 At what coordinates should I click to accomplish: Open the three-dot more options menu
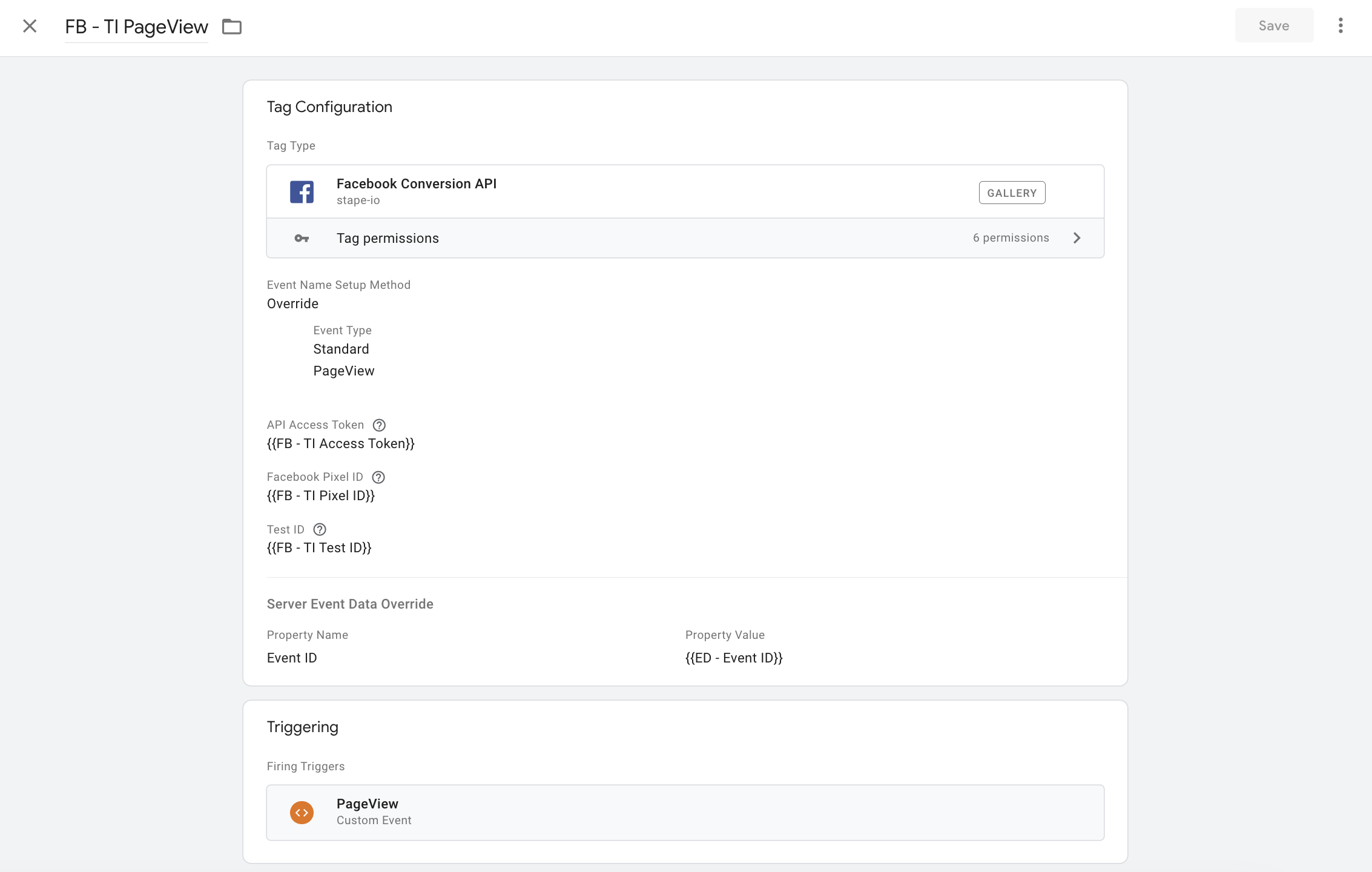(x=1341, y=25)
